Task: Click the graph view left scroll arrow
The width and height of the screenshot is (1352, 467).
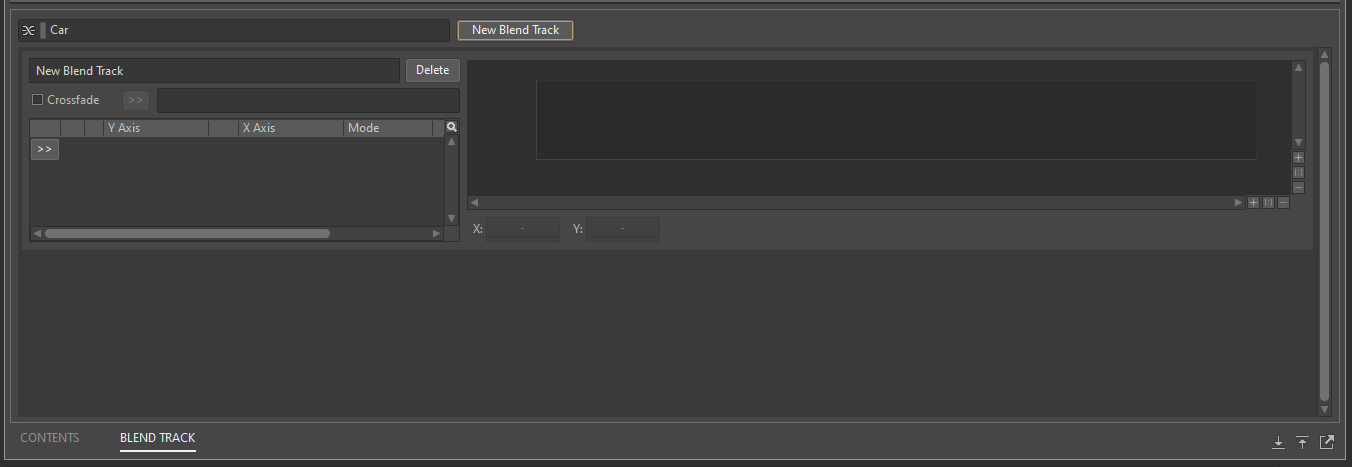Action: [x=474, y=202]
